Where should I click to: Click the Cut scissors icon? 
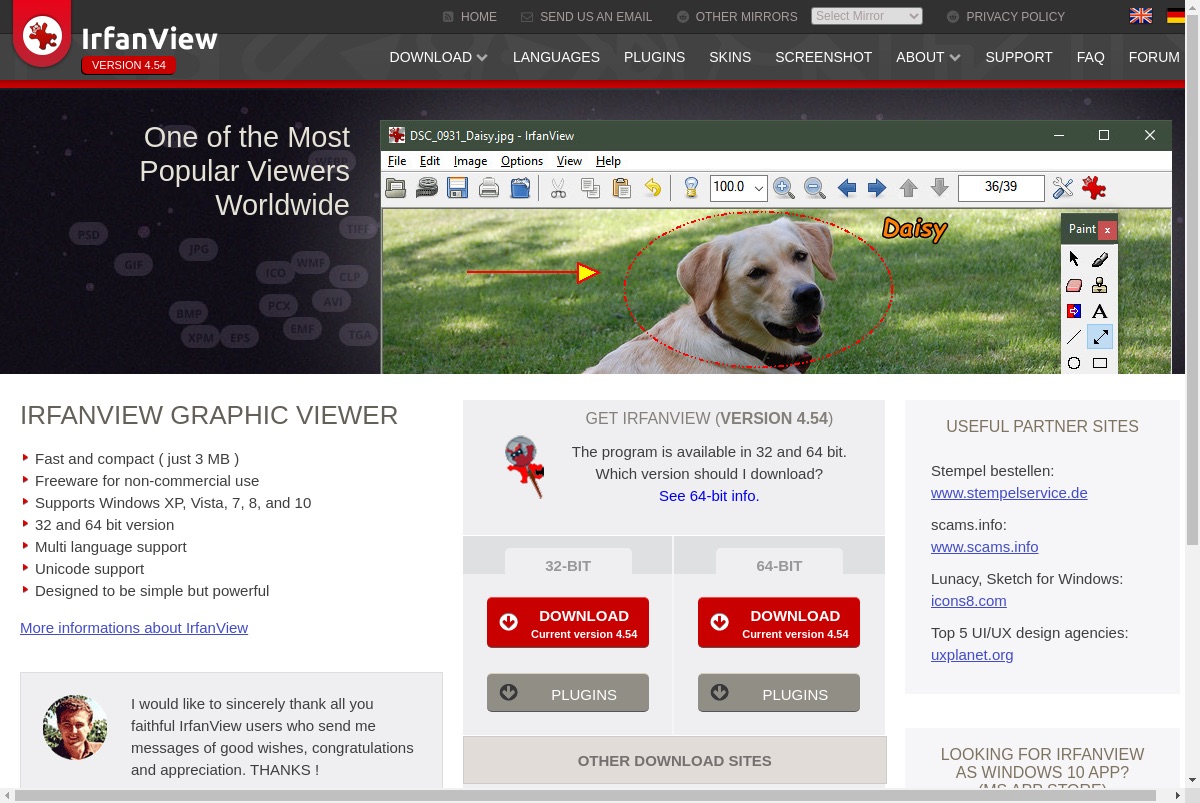click(x=558, y=188)
